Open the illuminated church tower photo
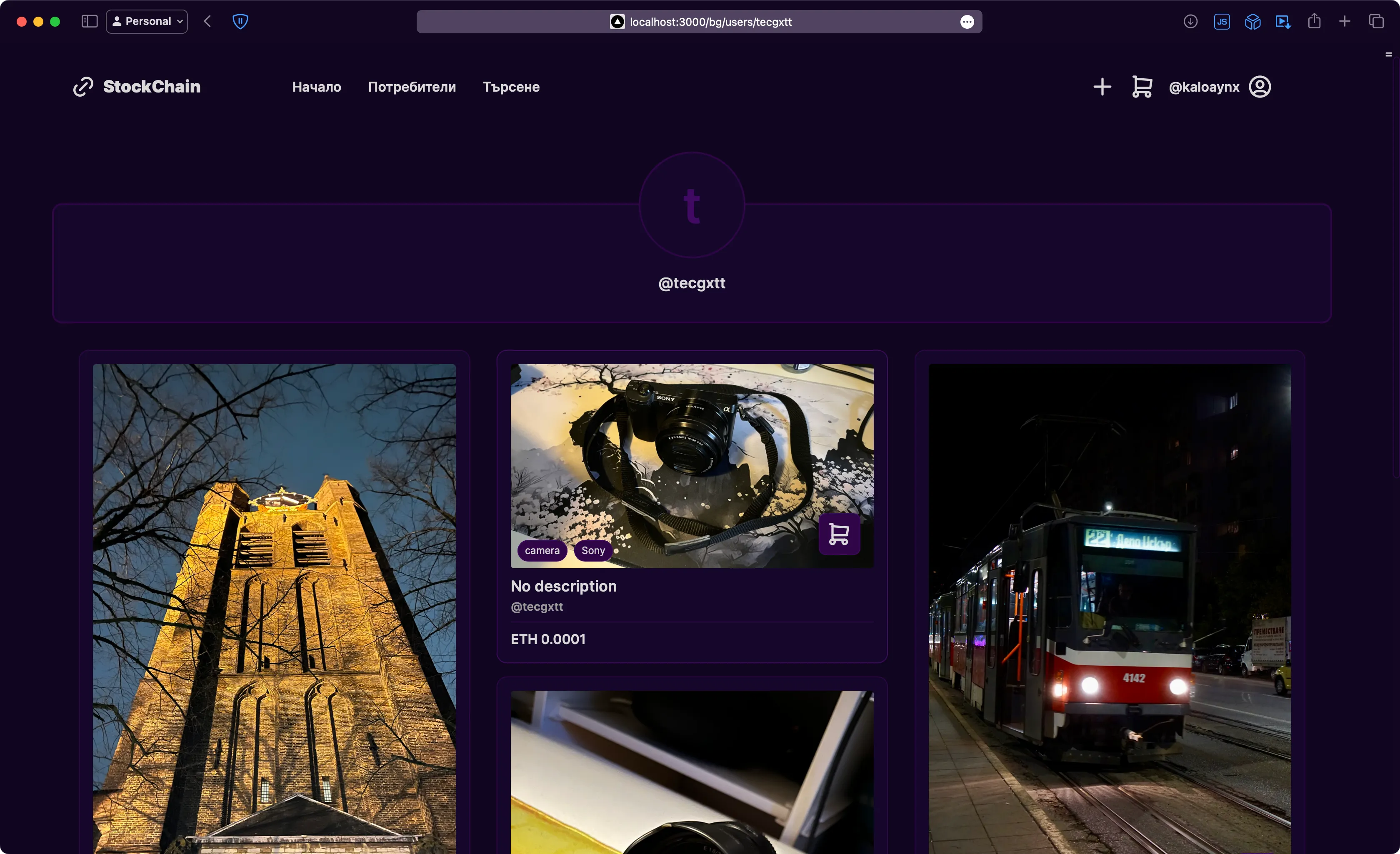 click(275, 609)
